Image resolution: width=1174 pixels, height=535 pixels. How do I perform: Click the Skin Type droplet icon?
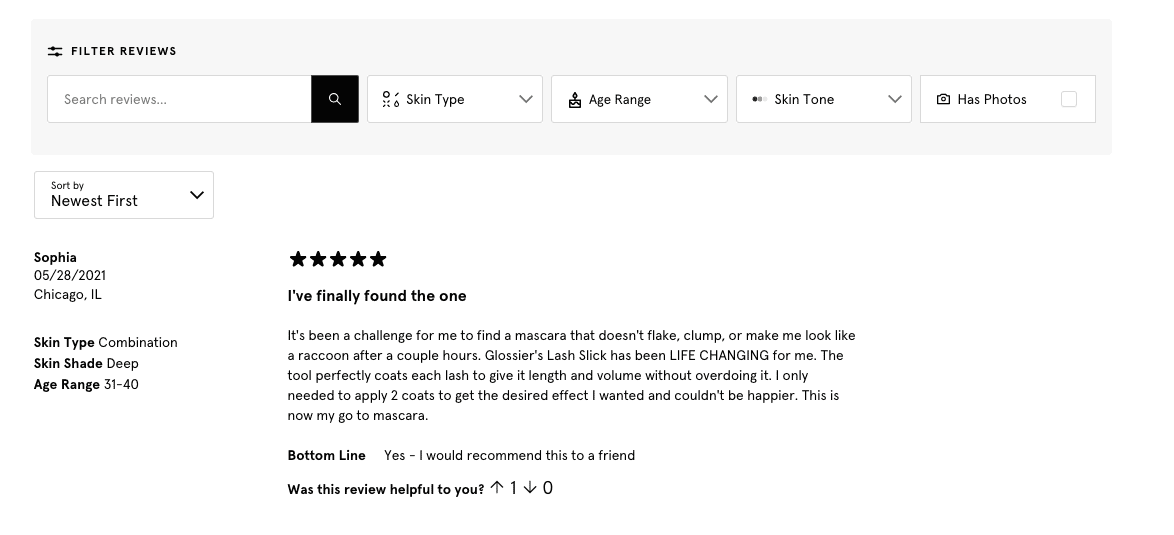tap(391, 99)
